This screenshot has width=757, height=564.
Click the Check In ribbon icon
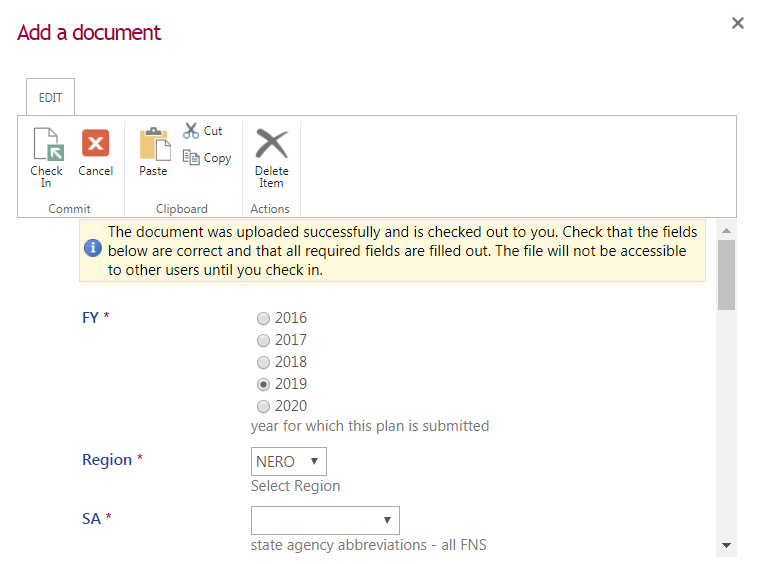(x=47, y=146)
